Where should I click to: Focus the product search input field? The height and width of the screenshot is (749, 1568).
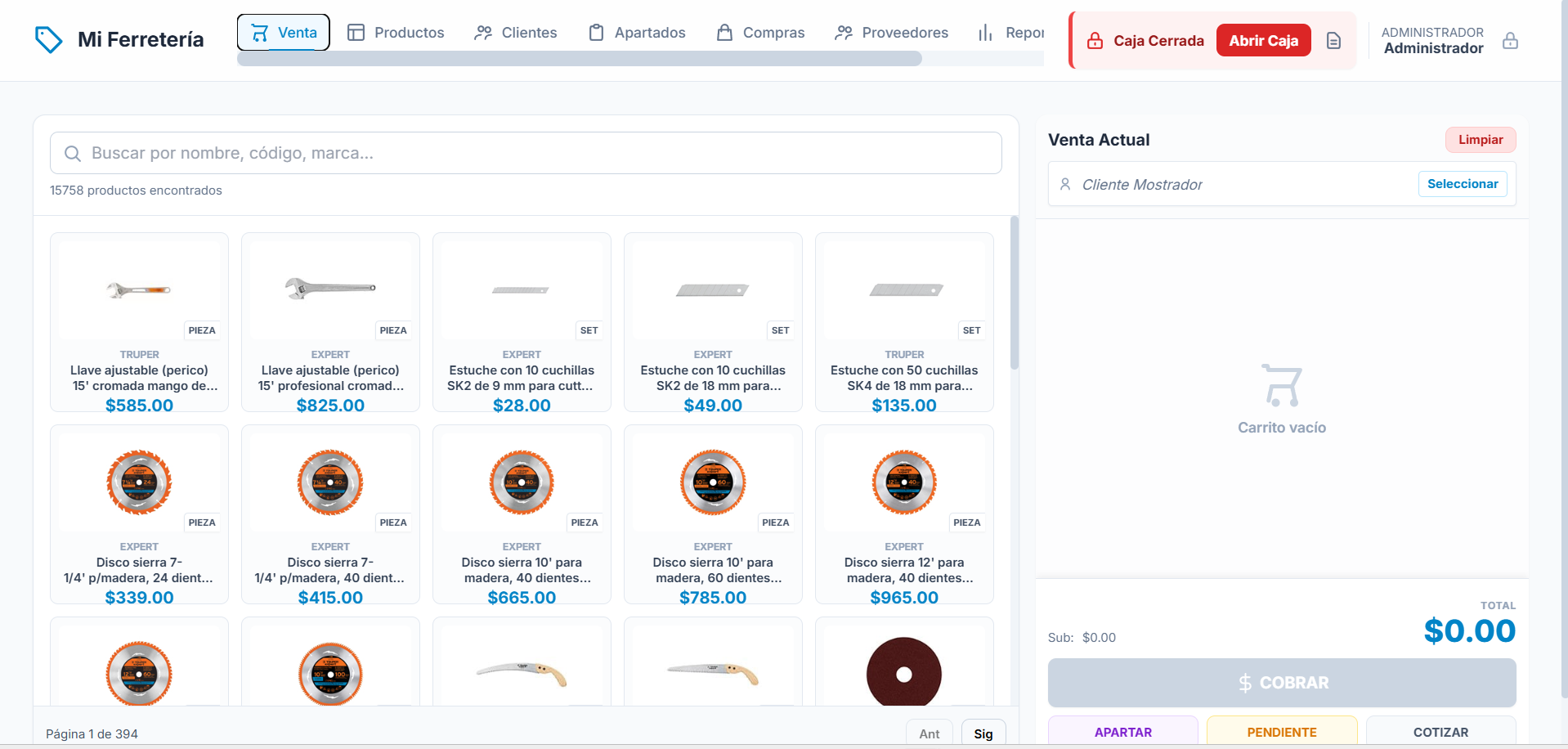coord(526,153)
